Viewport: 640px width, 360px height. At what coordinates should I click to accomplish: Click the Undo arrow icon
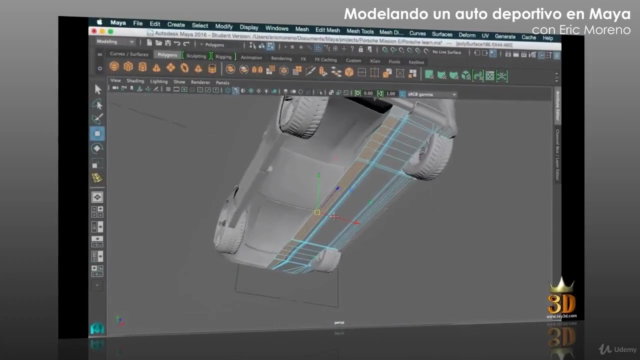click(177, 43)
